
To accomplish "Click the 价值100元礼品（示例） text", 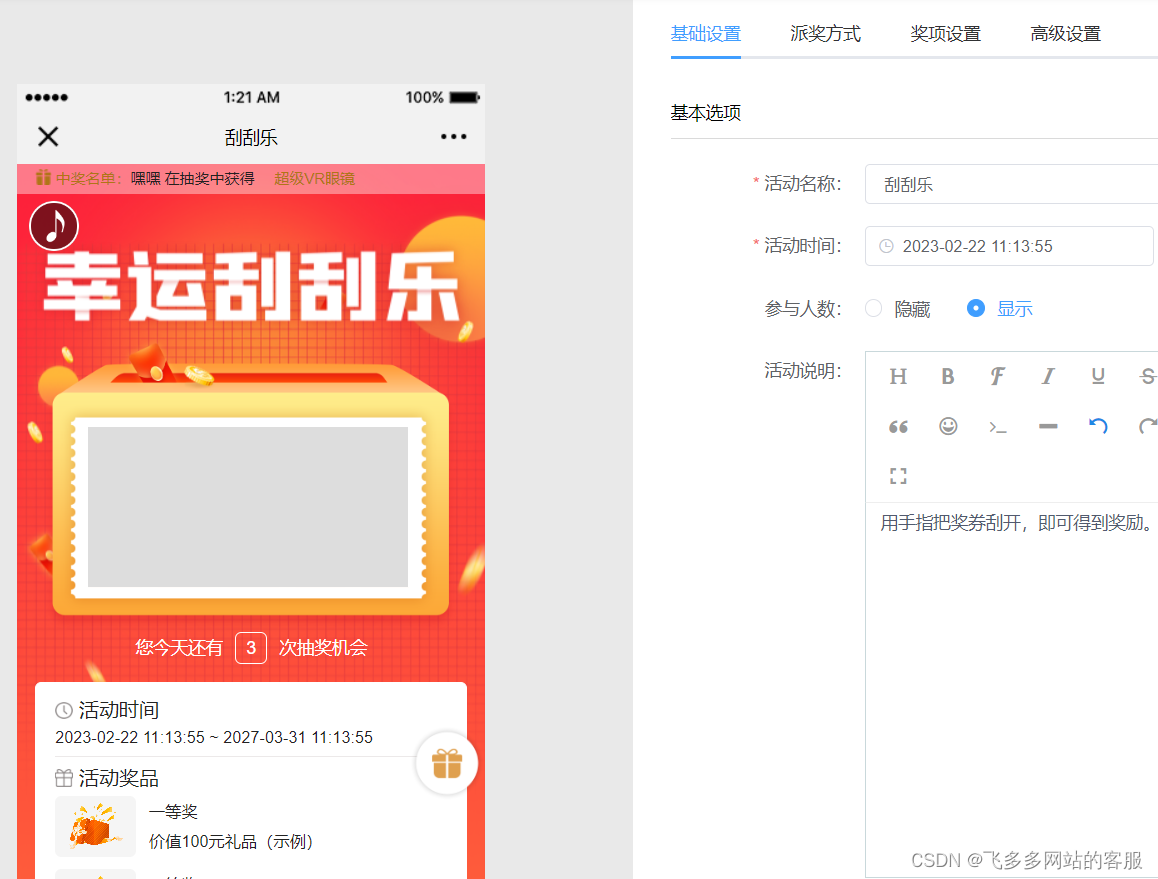I will [231, 842].
